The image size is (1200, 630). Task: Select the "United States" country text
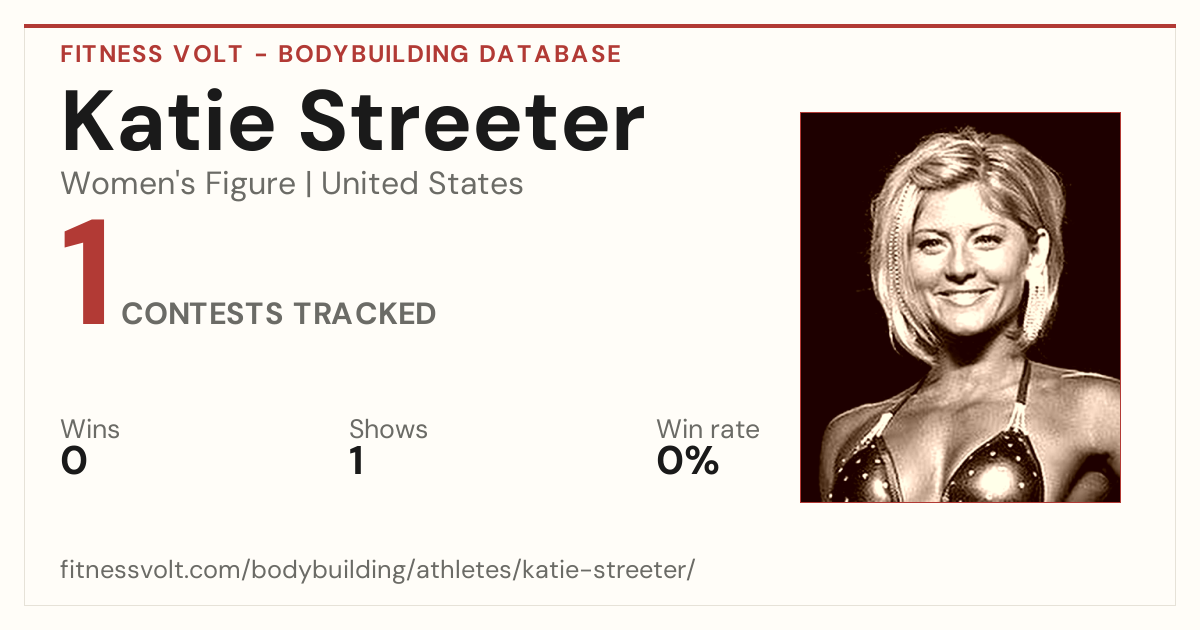tap(422, 184)
